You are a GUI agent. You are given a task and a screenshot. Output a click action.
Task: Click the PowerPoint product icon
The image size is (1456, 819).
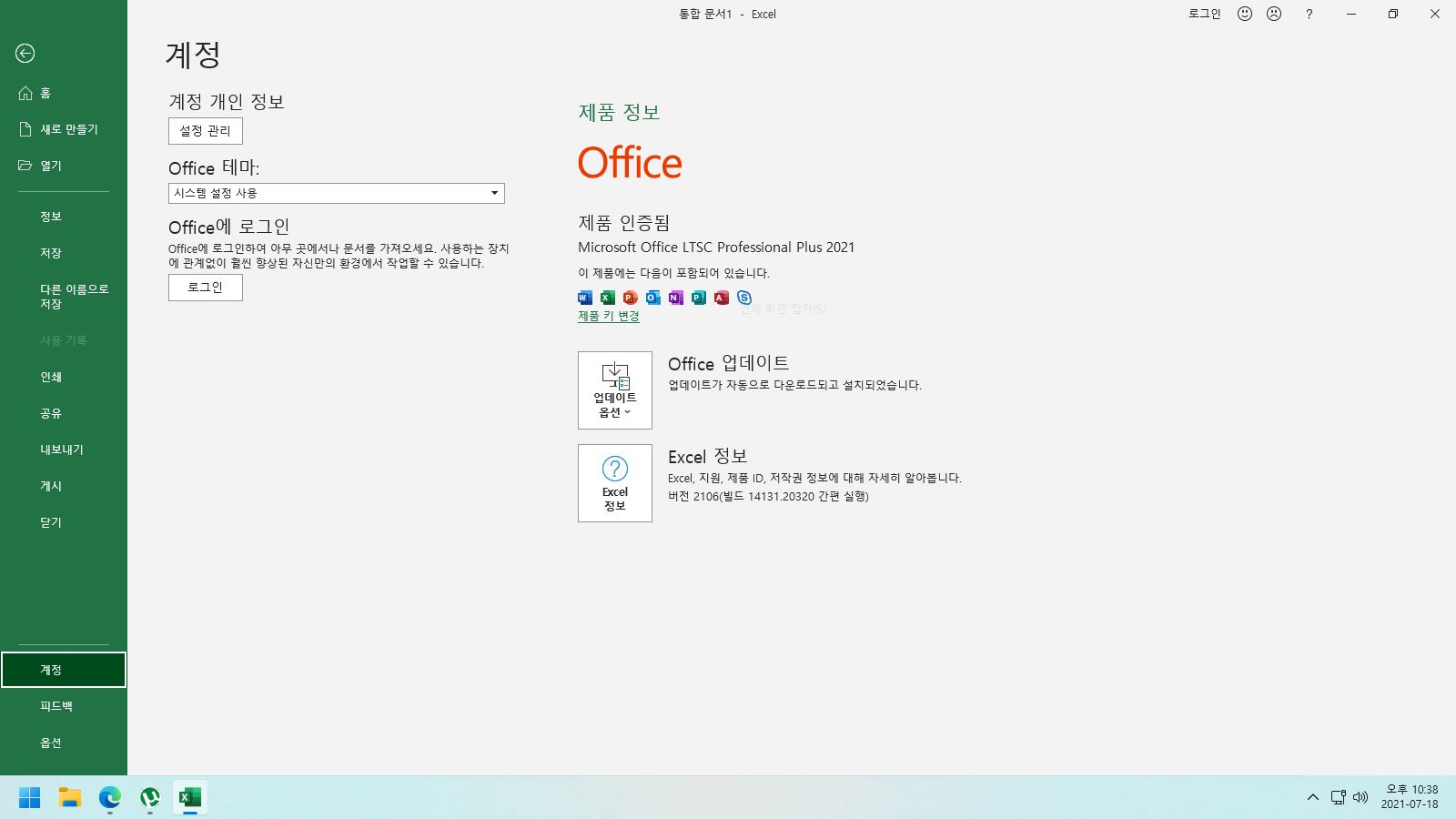[631, 298]
